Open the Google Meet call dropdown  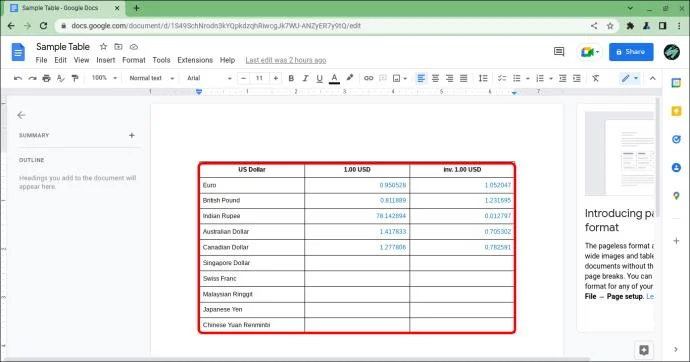[590, 52]
